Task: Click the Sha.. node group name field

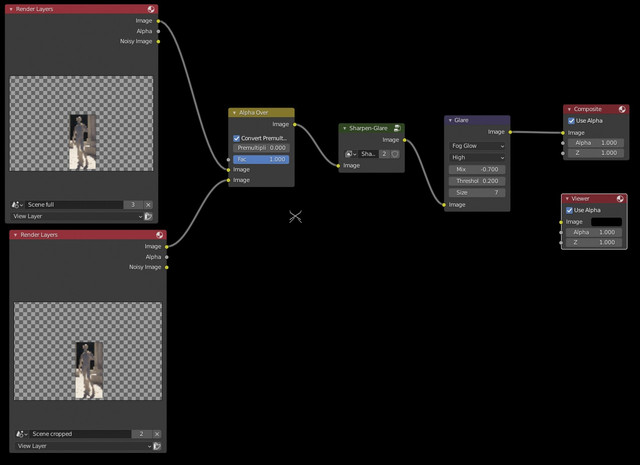Action: coord(368,154)
